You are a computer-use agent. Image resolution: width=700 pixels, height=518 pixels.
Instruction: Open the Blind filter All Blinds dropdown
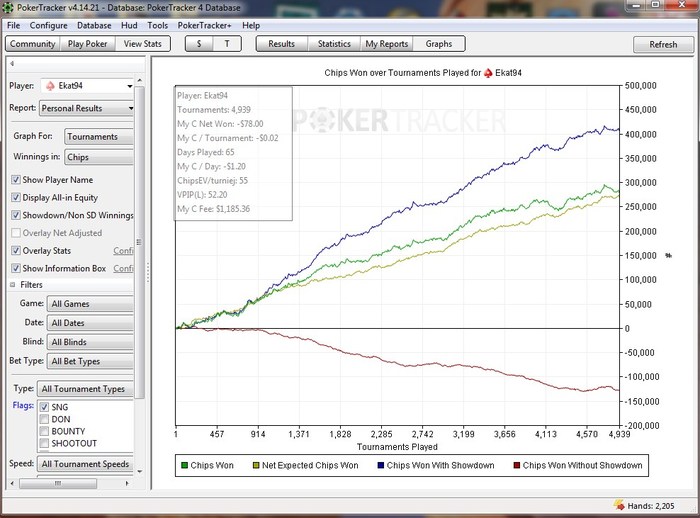90,342
